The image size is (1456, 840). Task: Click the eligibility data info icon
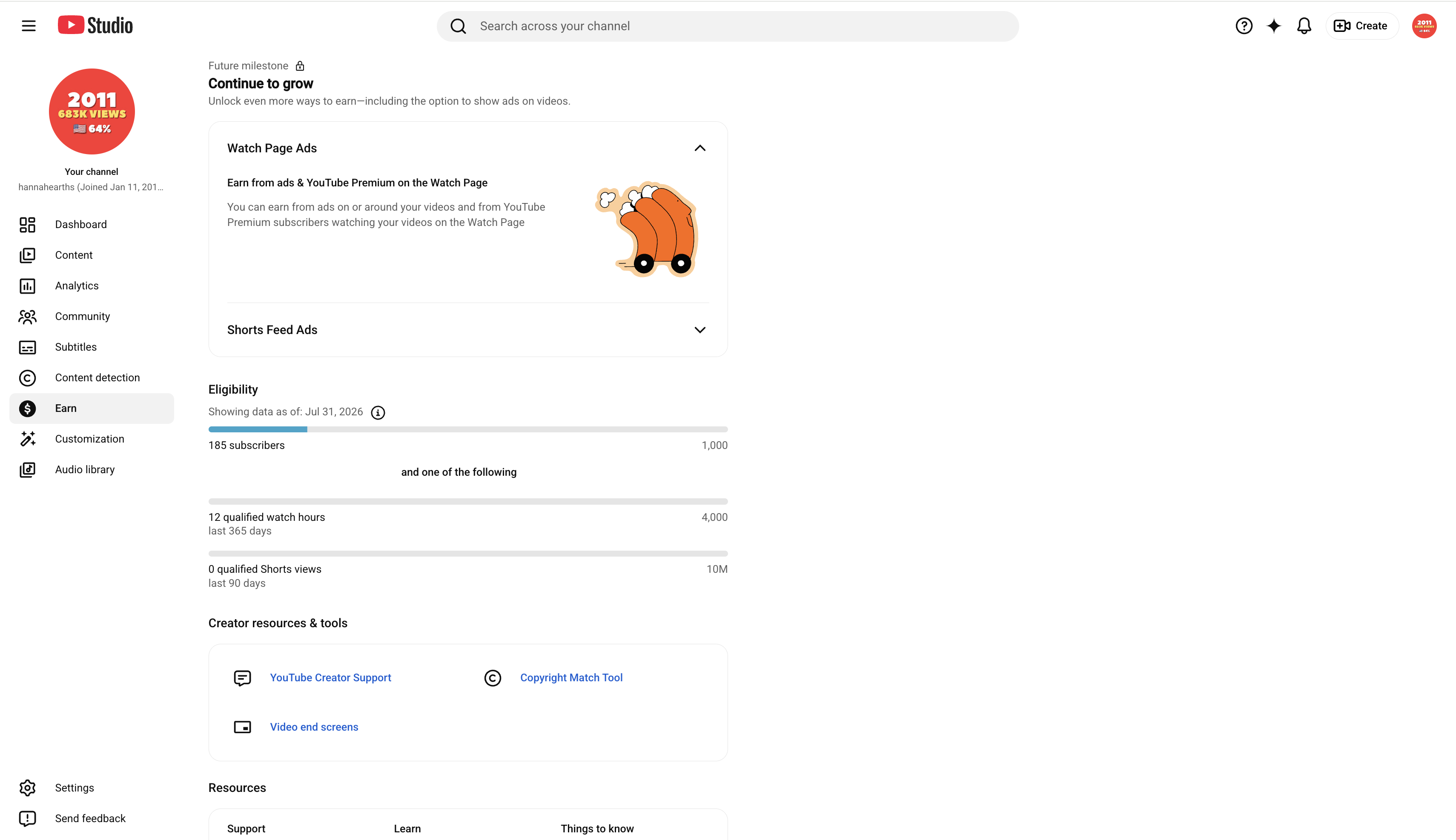tap(378, 412)
